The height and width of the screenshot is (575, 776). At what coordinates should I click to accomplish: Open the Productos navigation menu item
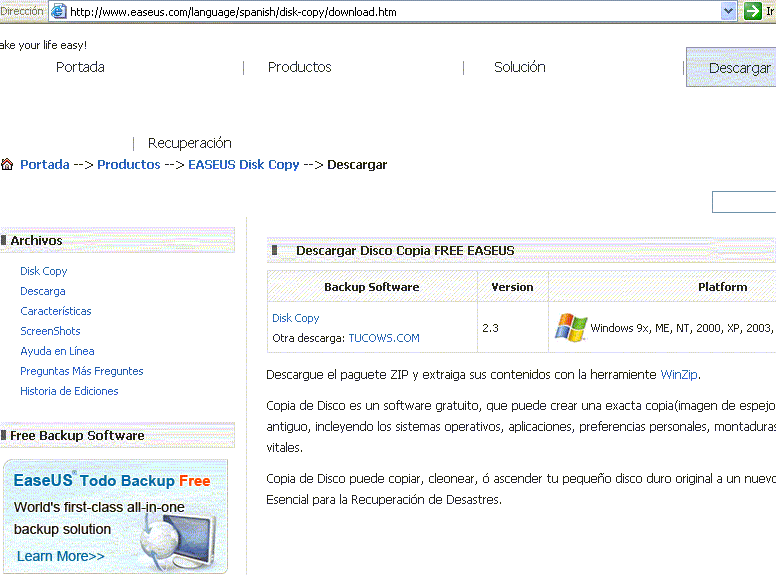click(299, 67)
